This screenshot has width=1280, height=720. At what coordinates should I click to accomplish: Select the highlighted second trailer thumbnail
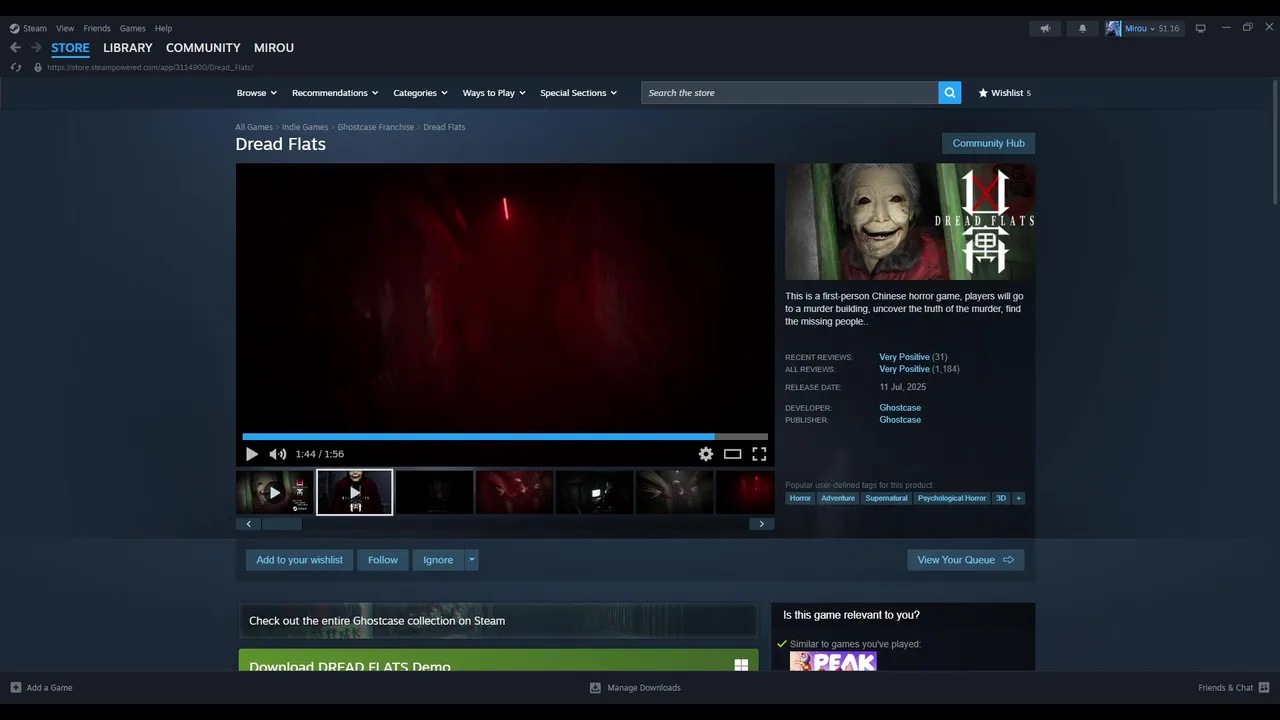coord(354,492)
